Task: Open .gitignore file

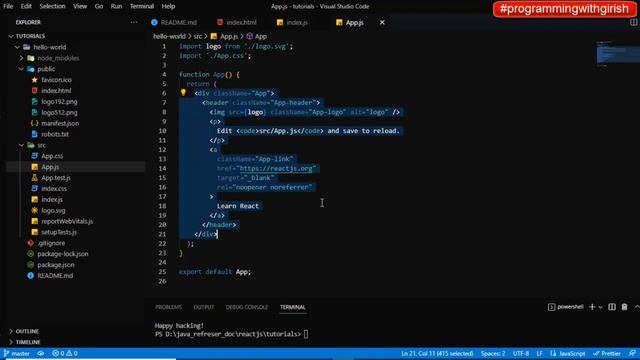Action: pyautogui.click(x=51, y=243)
